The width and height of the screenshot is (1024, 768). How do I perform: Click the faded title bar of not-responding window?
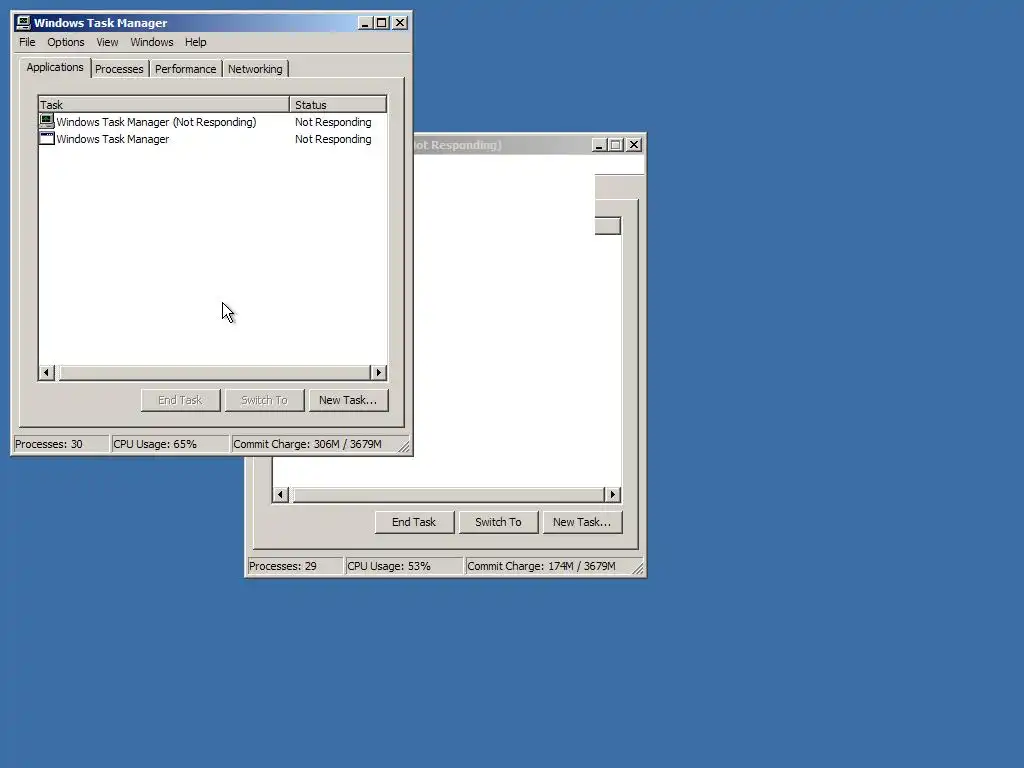tap(501, 145)
